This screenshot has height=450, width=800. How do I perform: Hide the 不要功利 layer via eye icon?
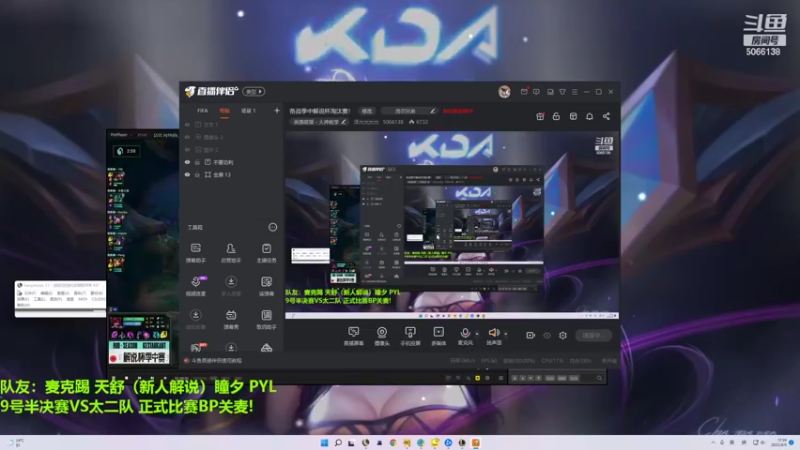pos(187,162)
